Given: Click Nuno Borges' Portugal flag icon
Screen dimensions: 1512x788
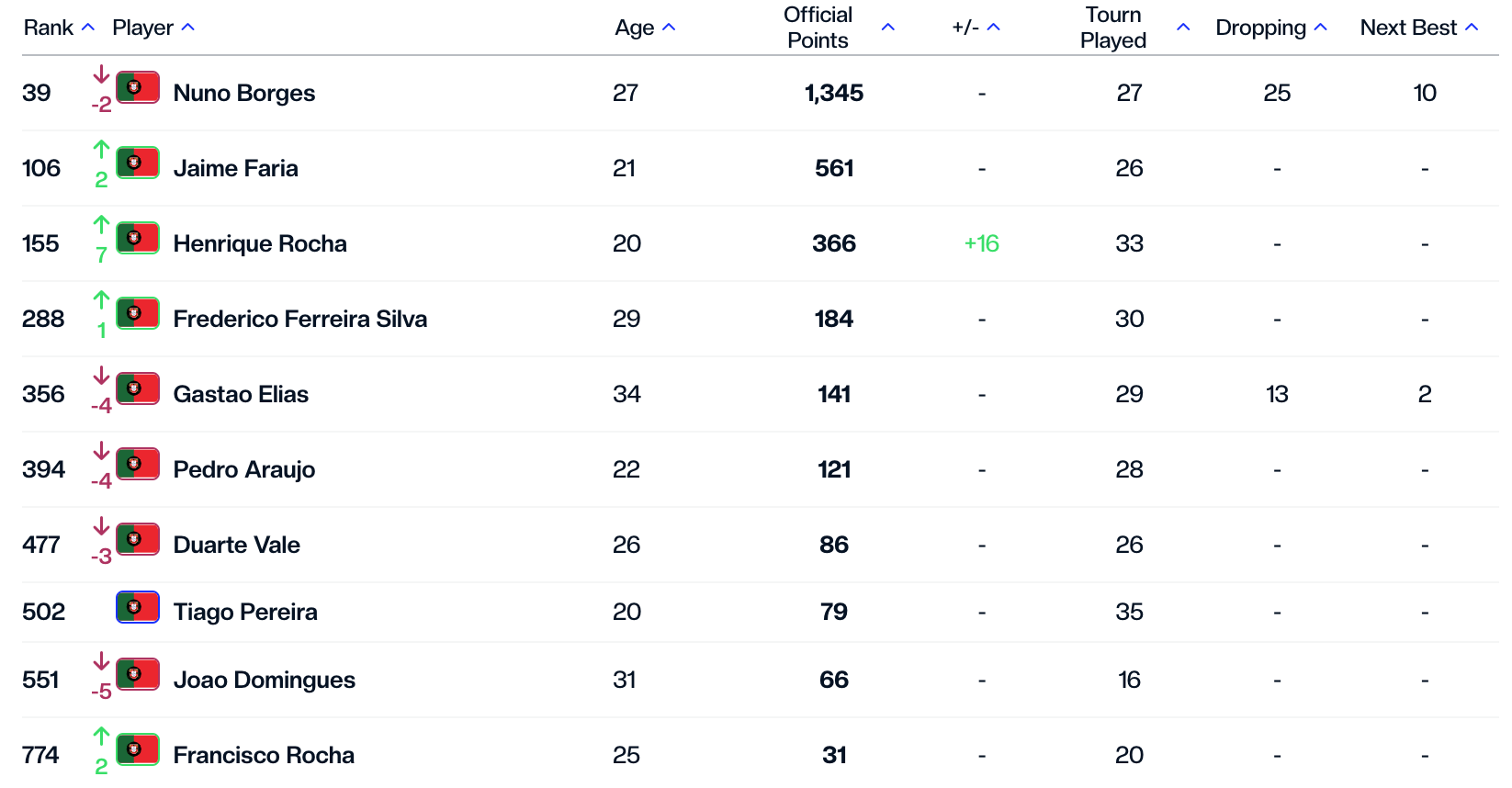Looking at the screenshot, I should pos(138,87).
